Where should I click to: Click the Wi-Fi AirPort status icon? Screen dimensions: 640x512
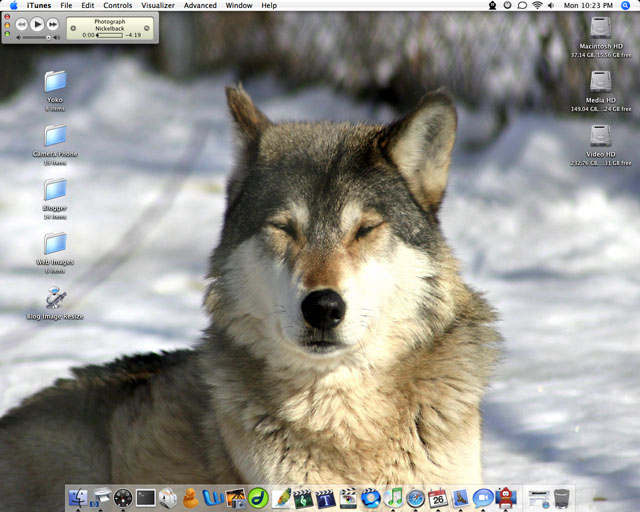537,5
